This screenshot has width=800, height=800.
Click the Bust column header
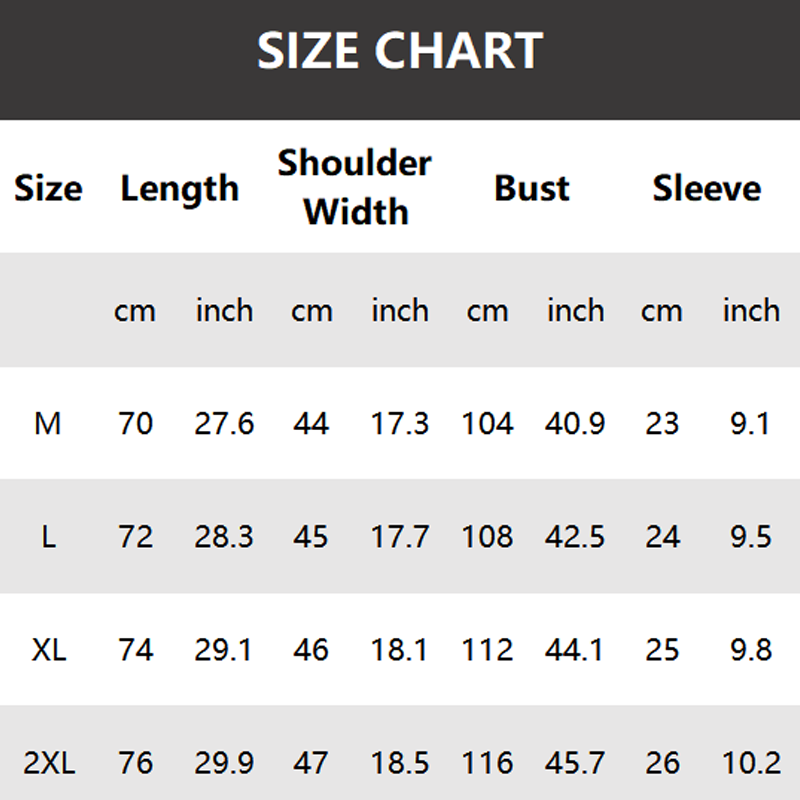[532, 188]
